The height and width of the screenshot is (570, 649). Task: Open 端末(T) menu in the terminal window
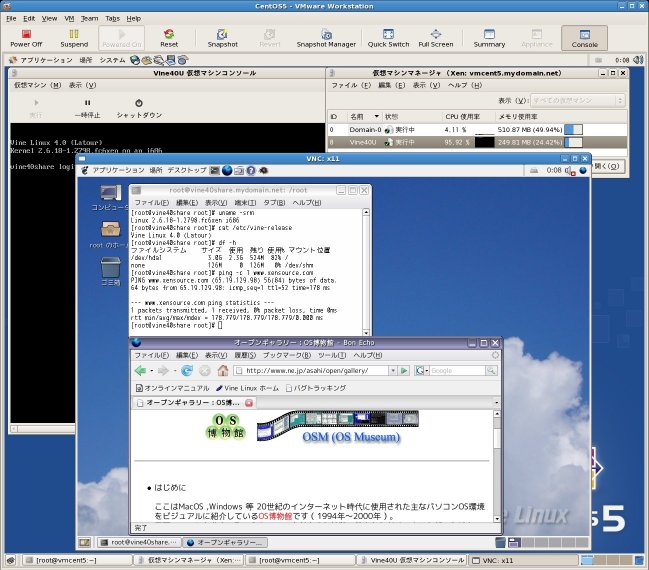(x=245, y=202)
